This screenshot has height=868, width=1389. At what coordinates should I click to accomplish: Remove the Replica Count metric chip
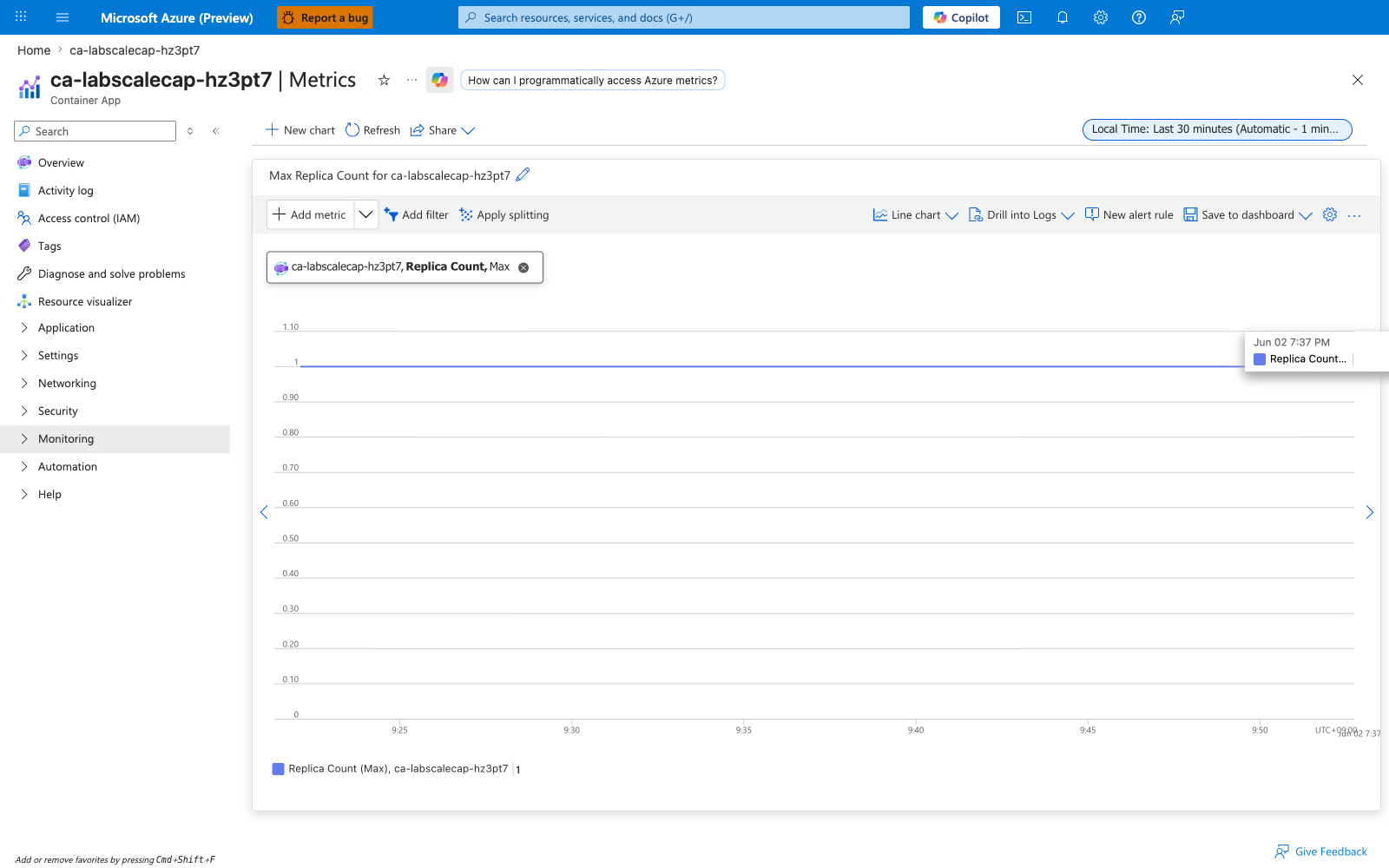pos(523,267)
